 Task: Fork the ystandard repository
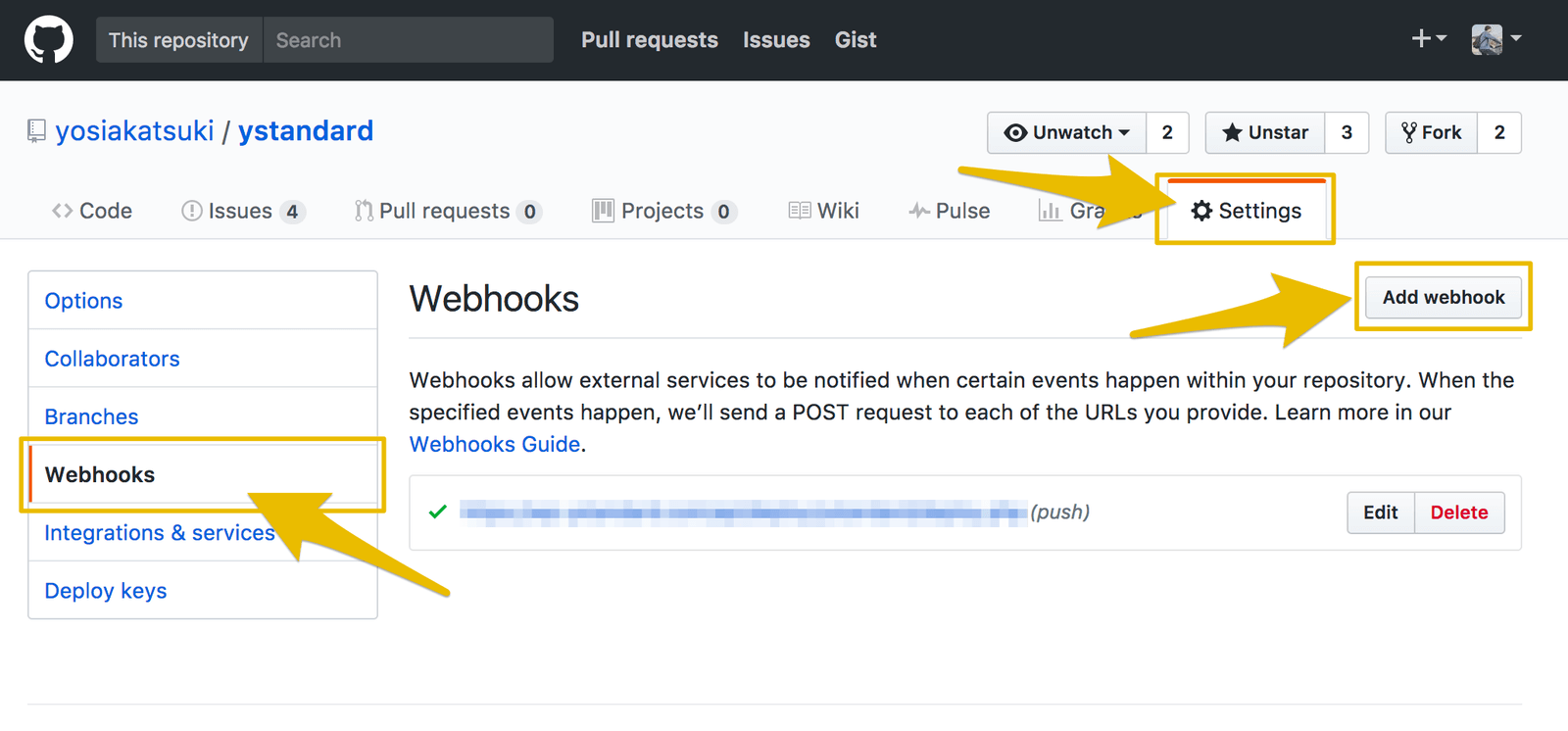tap(1432, 132)
